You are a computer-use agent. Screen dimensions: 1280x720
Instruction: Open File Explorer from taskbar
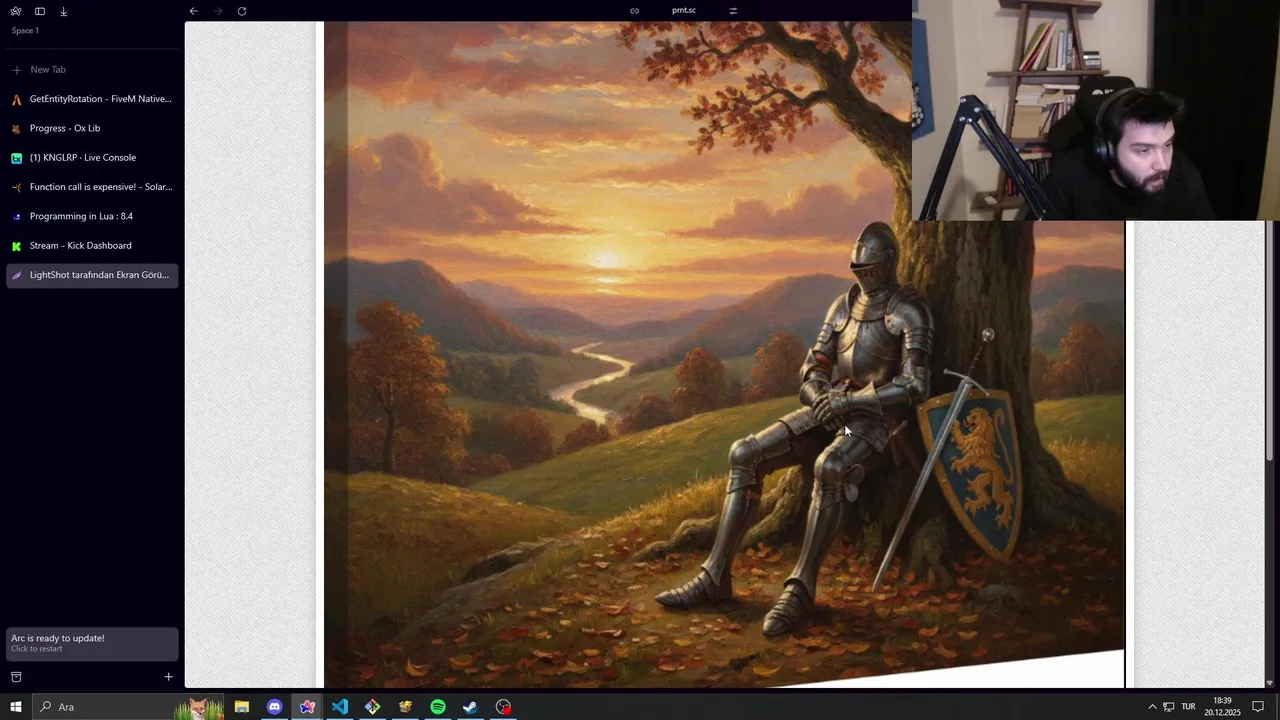[x=242, y=707]
